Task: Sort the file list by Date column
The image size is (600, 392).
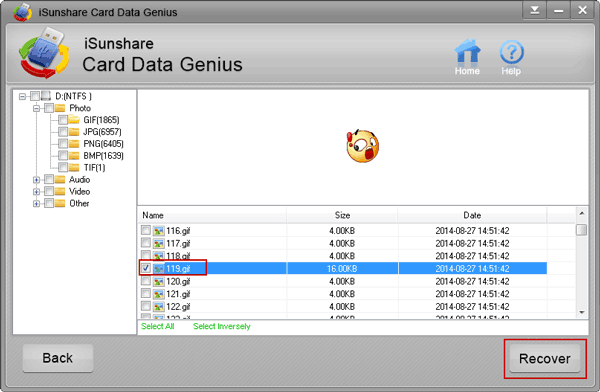Action: [472, 215]
